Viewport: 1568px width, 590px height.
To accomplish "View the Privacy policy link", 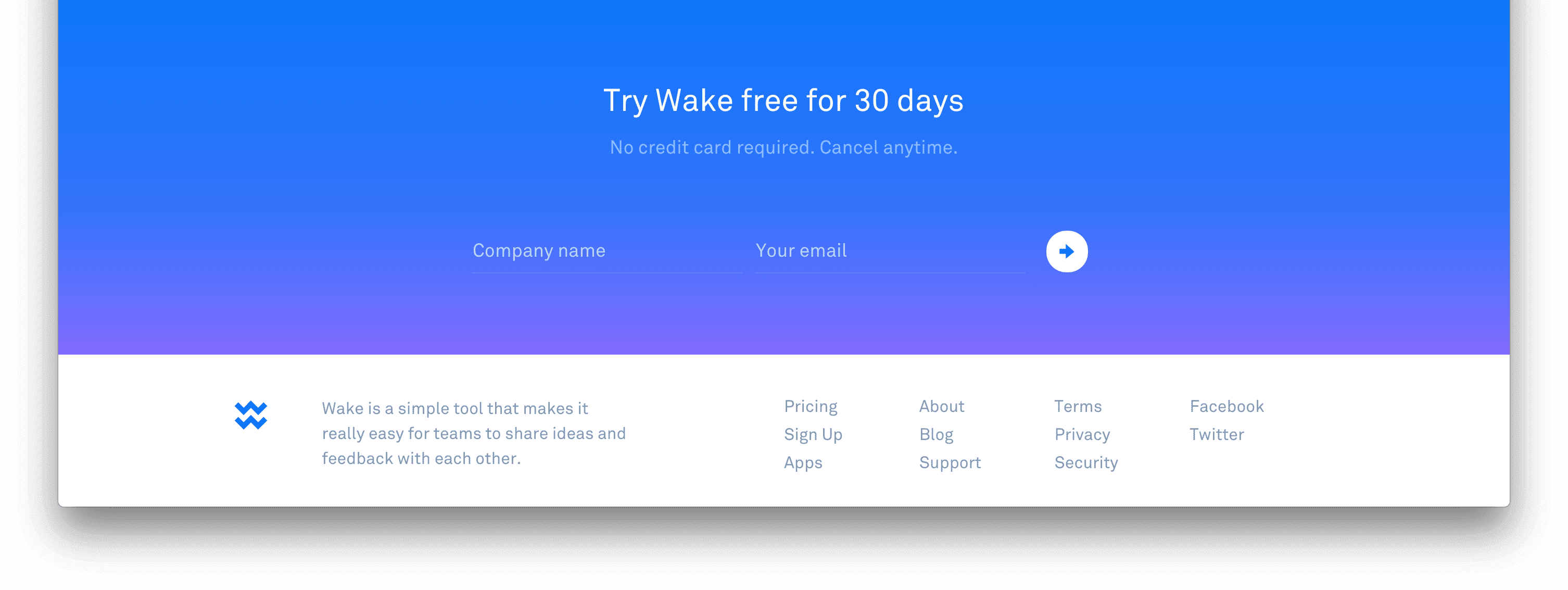I will click(x=1082, y=434).
